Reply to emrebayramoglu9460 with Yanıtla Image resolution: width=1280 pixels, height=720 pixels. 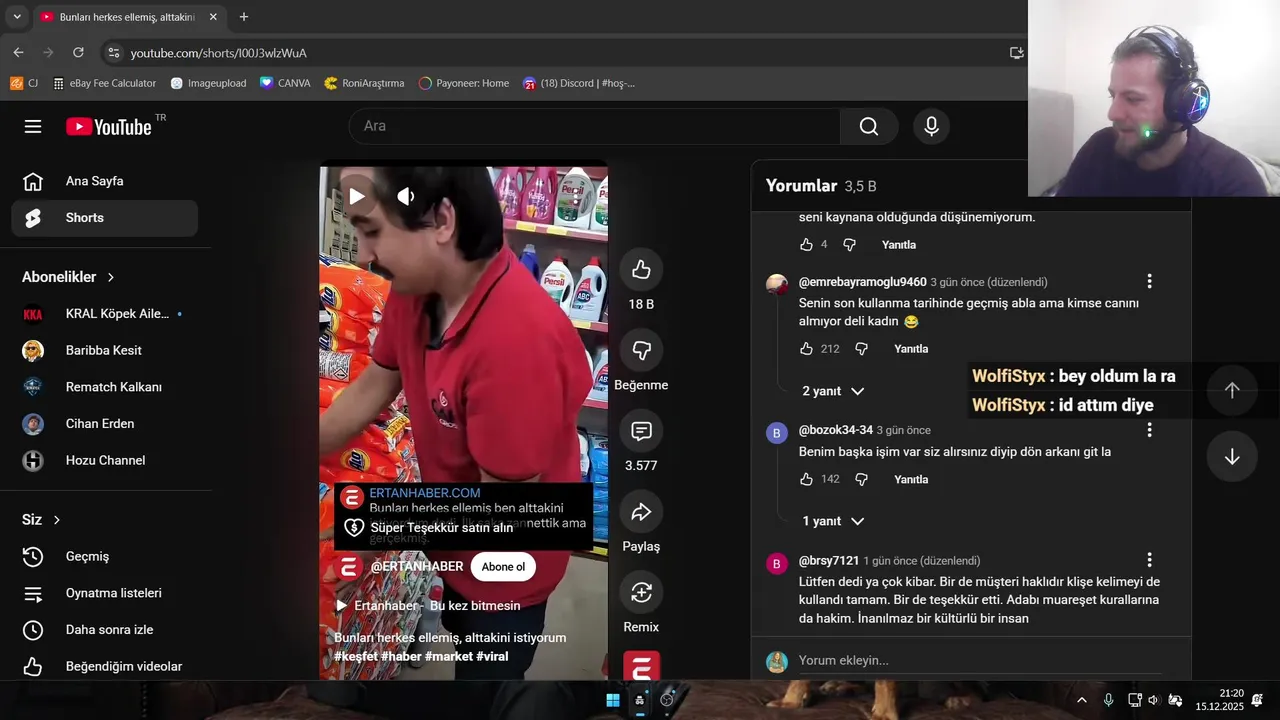tap(911, 349)
